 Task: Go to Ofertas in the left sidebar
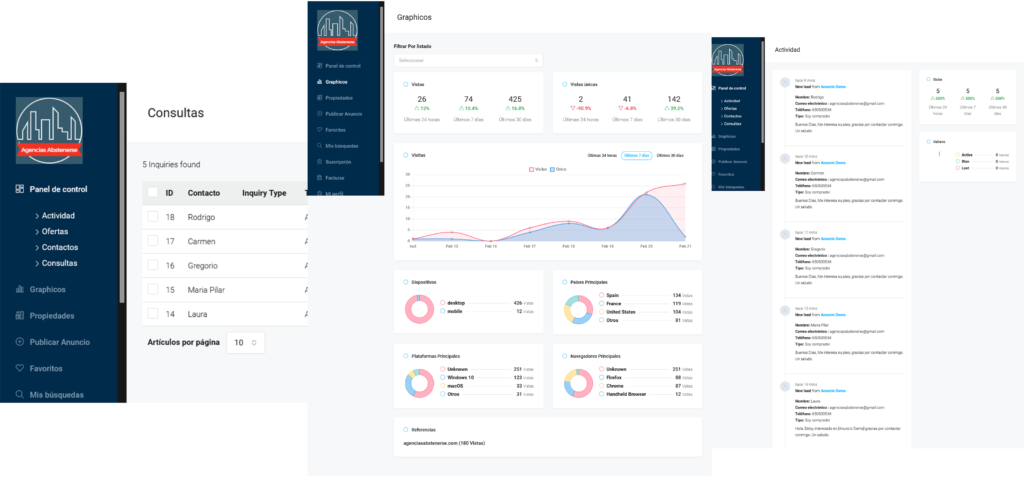pos(54,231)
